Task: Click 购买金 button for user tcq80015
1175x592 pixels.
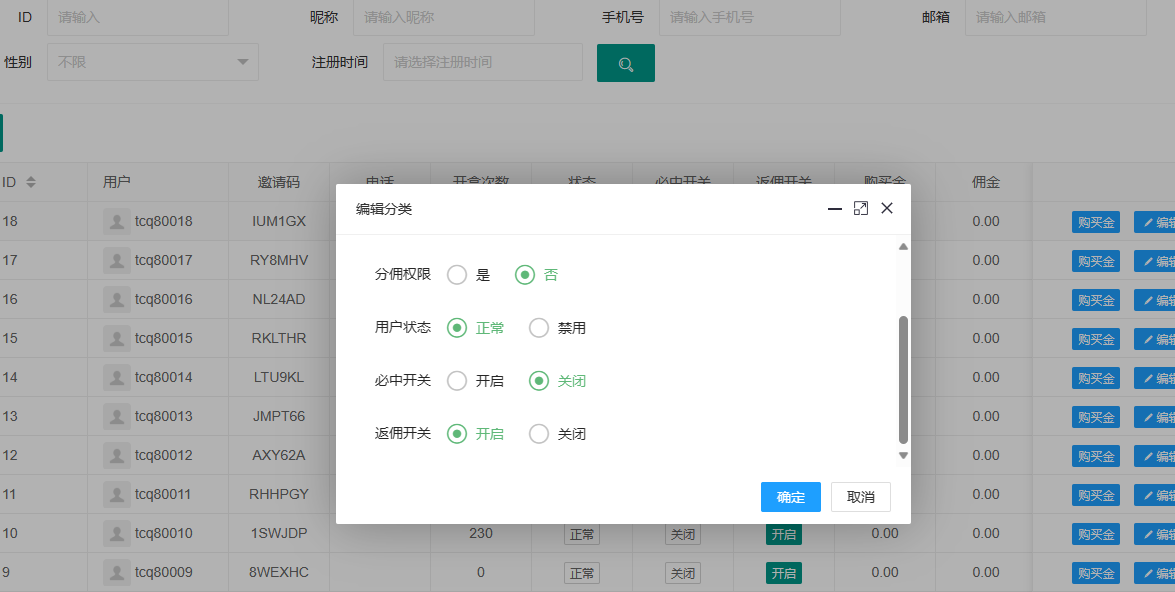Action: point(1095,339)
